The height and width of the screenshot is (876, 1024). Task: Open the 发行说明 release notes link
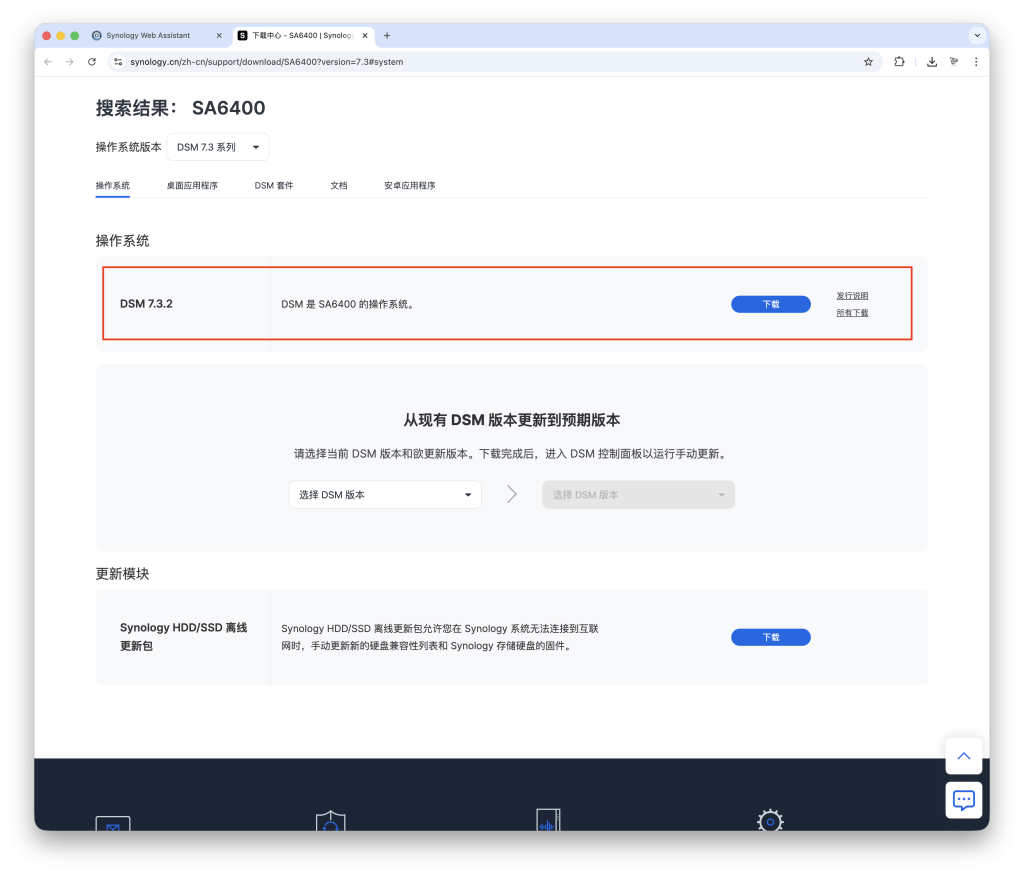[x=852, y=296]
